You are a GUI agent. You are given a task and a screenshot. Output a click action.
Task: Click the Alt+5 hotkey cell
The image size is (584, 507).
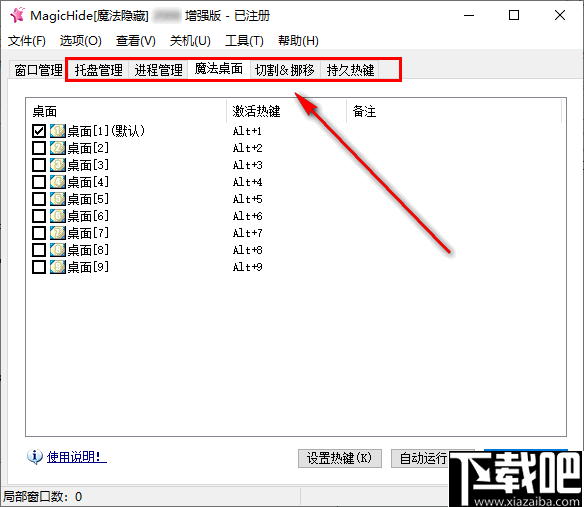pyautogui.click(x=247, y=199)
